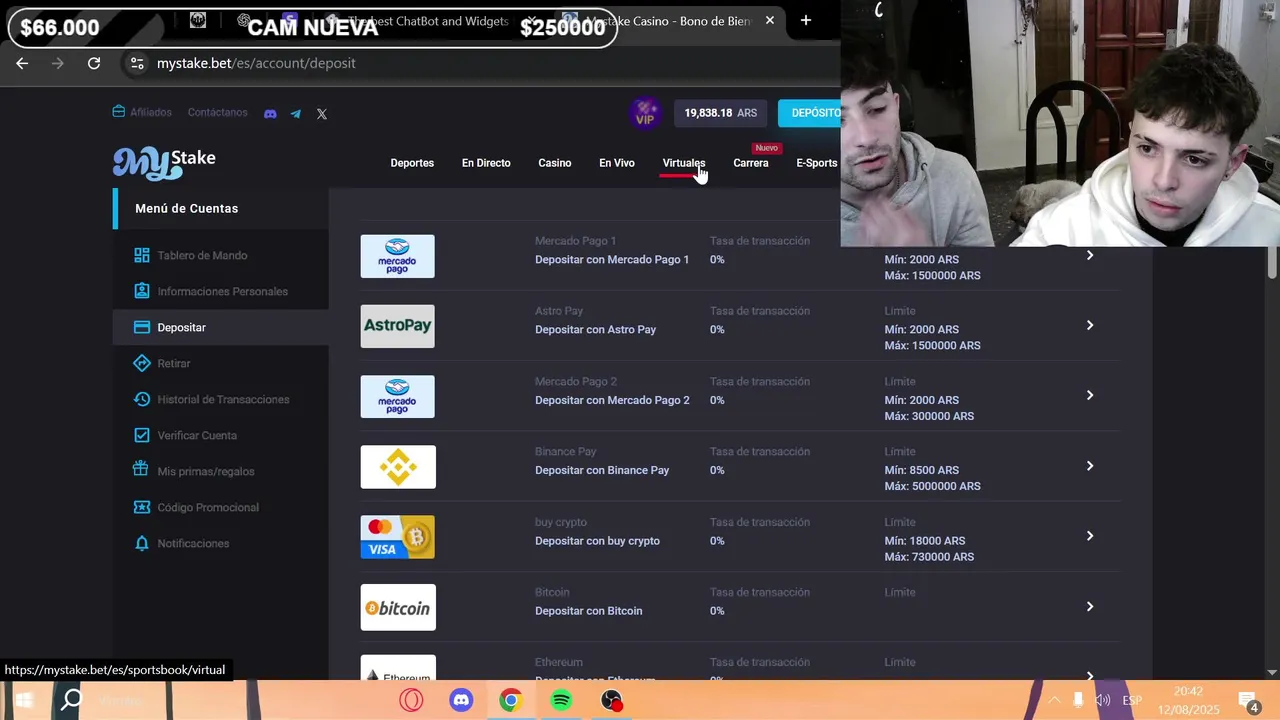Expand Mercado Pago 2 row chevron
The image size is (1280, 720).
click(1090, 395)
